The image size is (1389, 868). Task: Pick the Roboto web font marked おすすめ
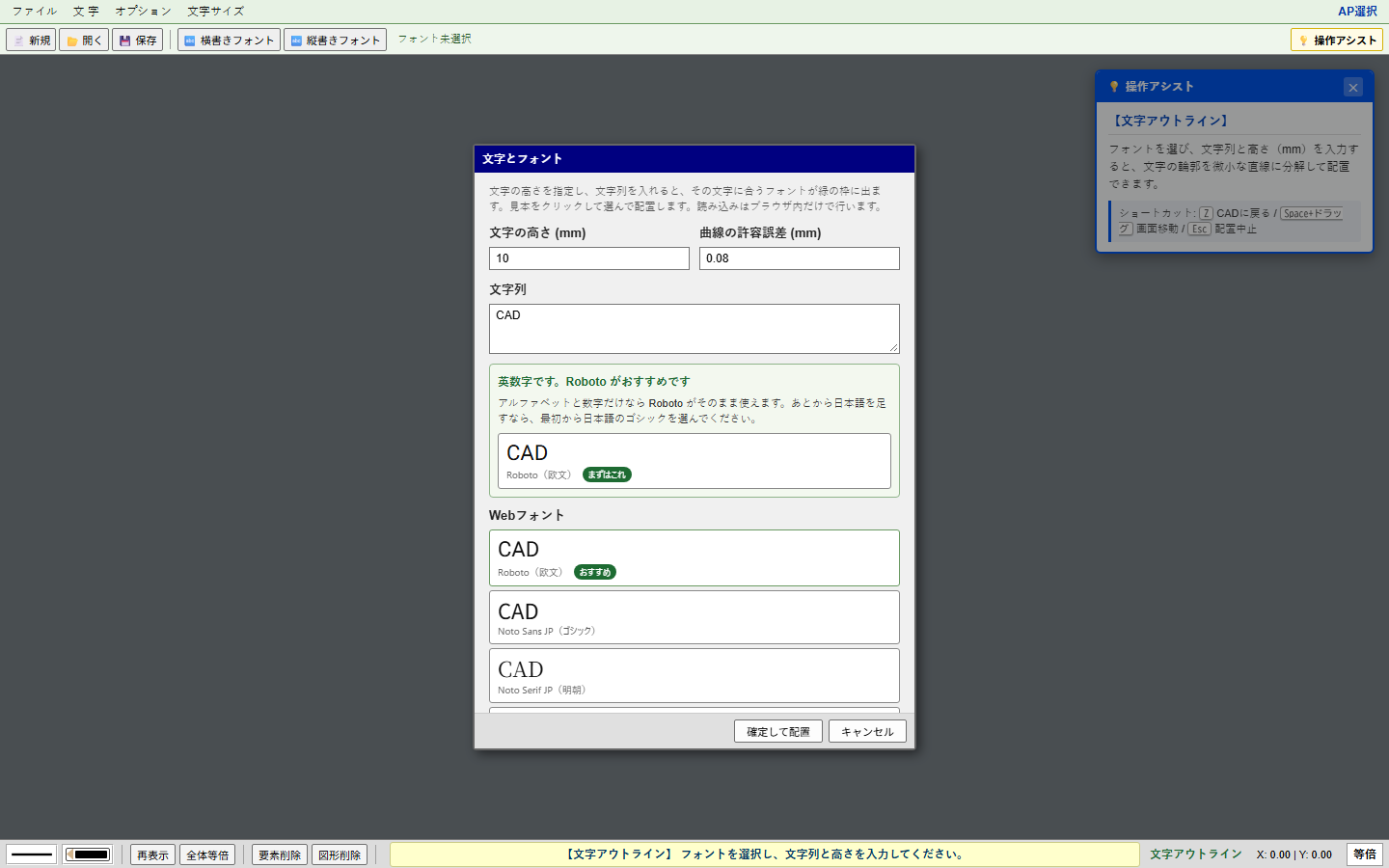tap(694, 557)
